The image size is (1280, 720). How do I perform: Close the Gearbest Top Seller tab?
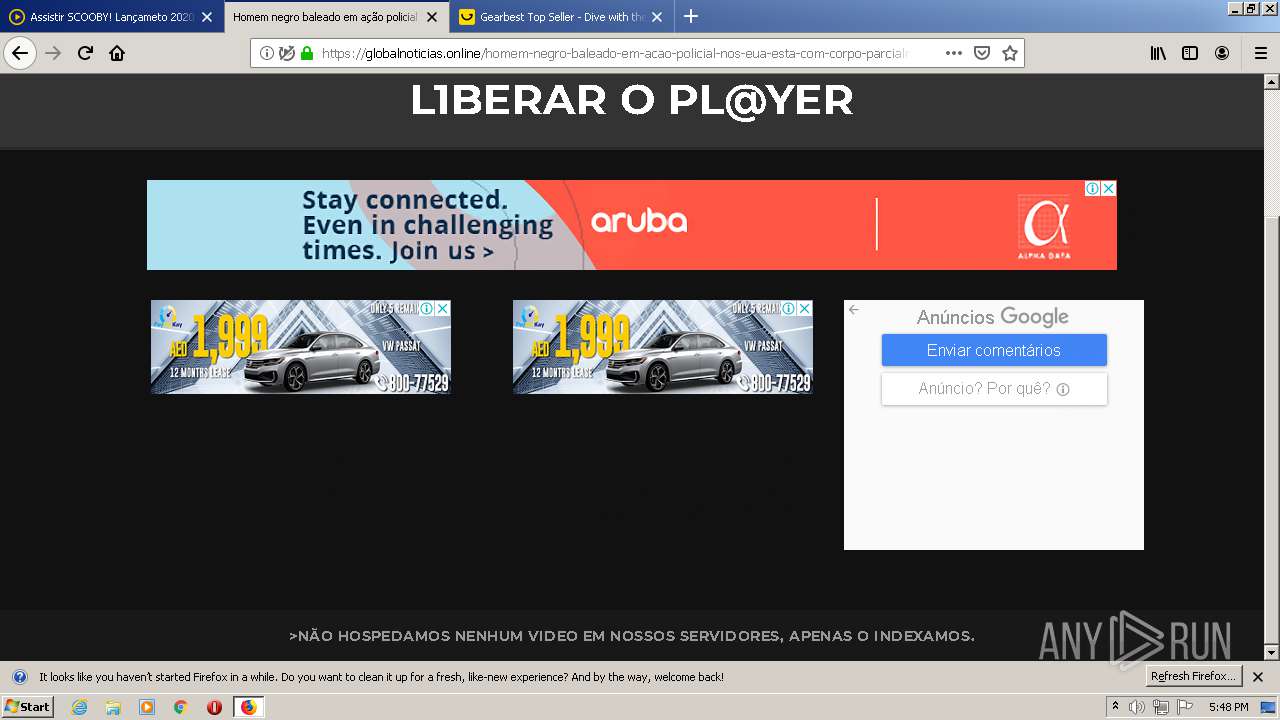click(657, 17)
